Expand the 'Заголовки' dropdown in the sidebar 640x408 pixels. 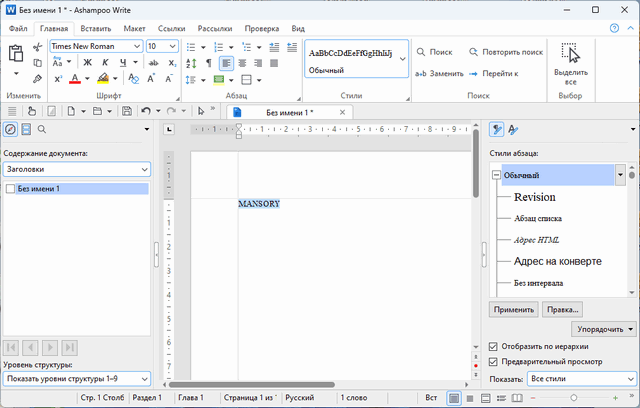click(x=144, y=170)
